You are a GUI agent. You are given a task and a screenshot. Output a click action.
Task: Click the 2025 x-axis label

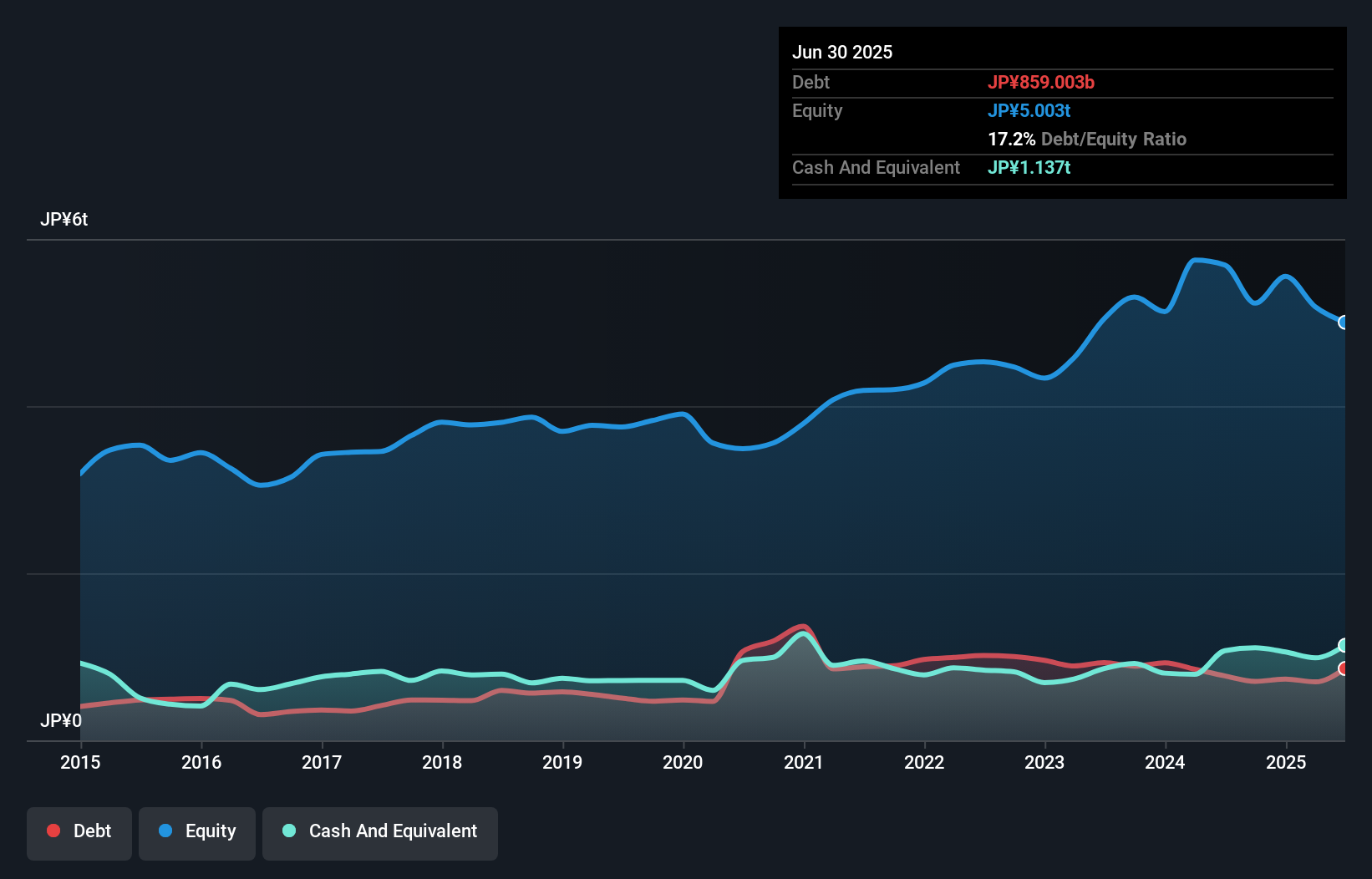[1286, 762]
